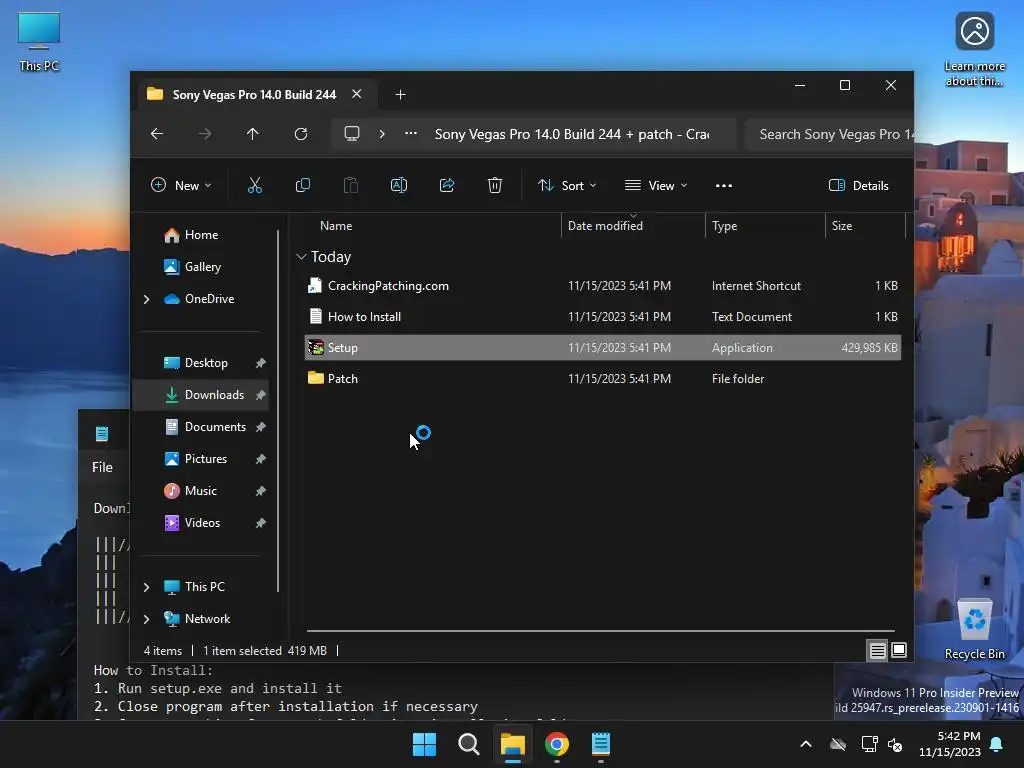Click the Share icon in toolbar

(447, 185)
